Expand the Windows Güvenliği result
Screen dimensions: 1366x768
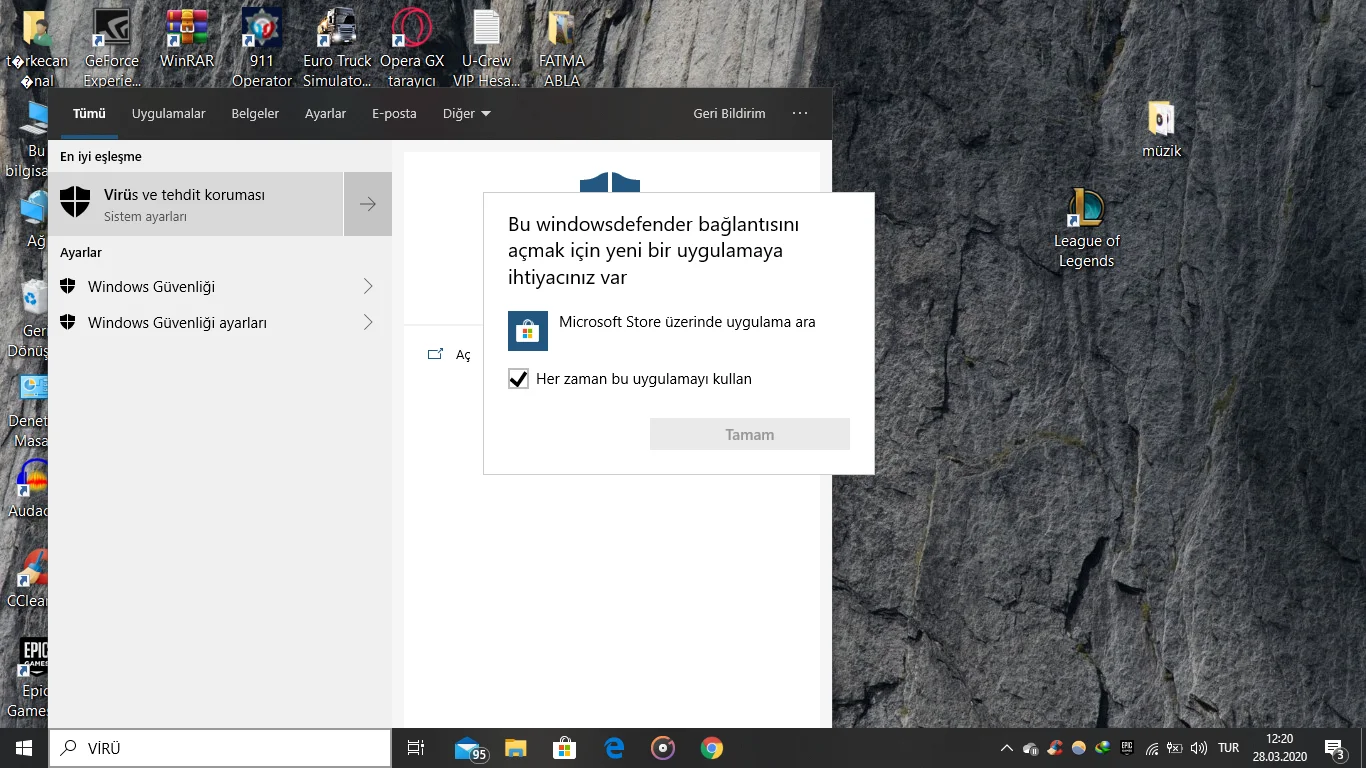coord(369,286)
